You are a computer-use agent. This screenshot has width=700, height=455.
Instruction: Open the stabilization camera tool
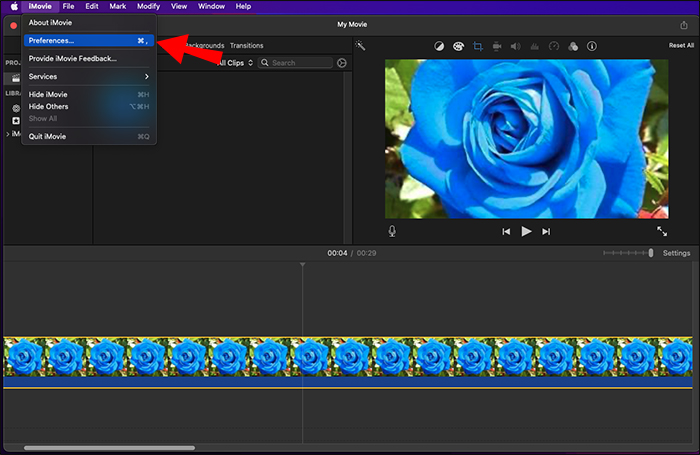[x=496, y=46]
